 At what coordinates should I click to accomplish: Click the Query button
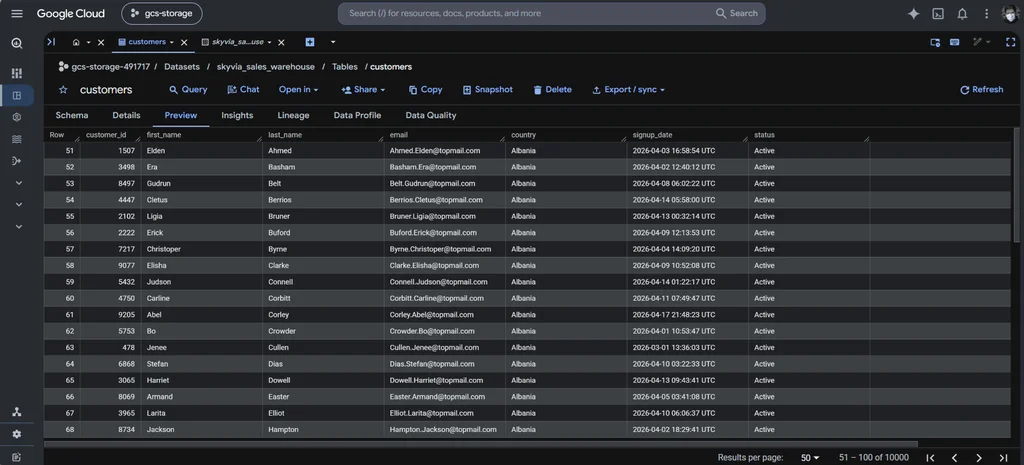pyautogui.click(x=188, y=89)
